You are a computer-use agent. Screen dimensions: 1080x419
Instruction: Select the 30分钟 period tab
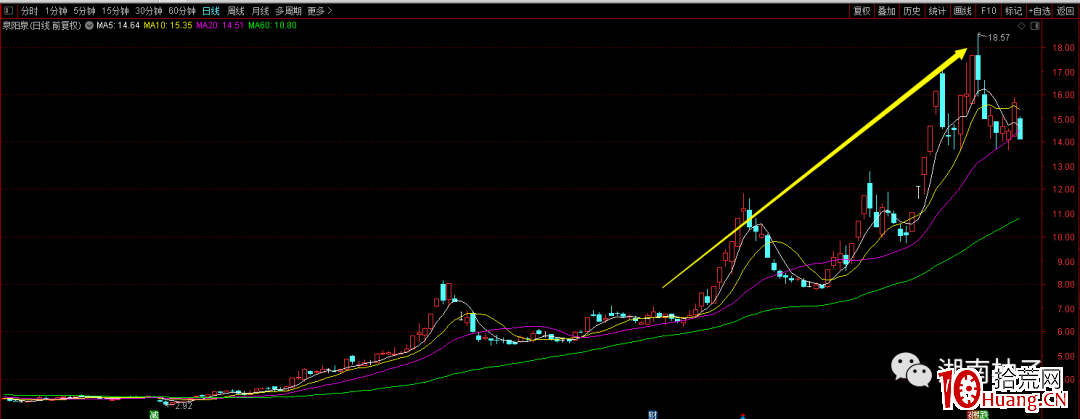[149, 11]
